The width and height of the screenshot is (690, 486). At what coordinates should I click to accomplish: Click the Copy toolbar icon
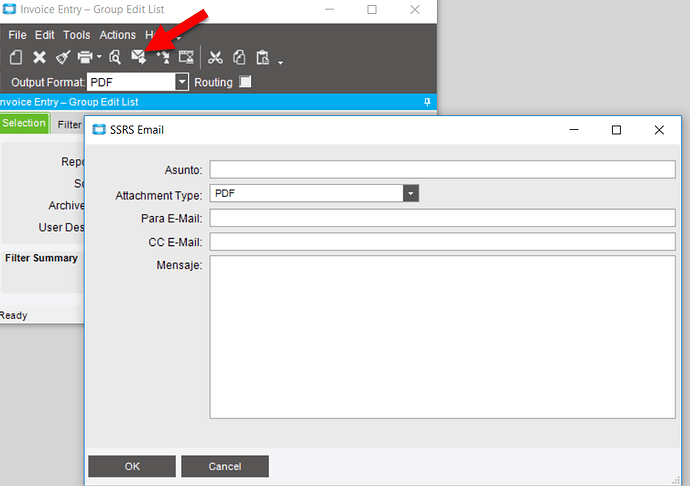239,57
